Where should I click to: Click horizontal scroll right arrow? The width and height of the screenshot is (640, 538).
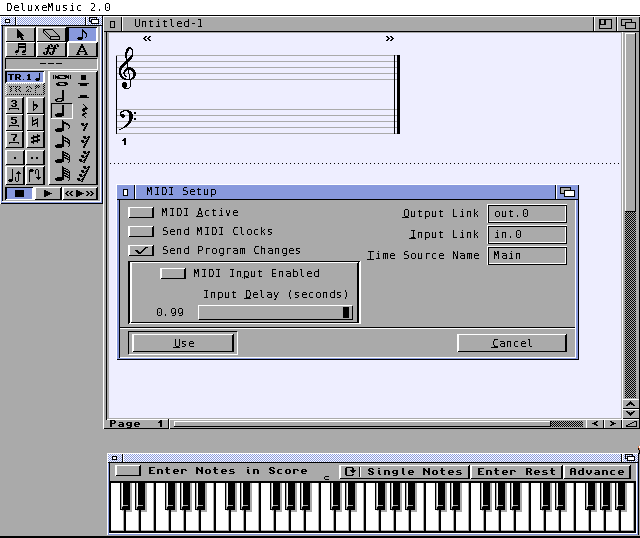coord(613,424)
